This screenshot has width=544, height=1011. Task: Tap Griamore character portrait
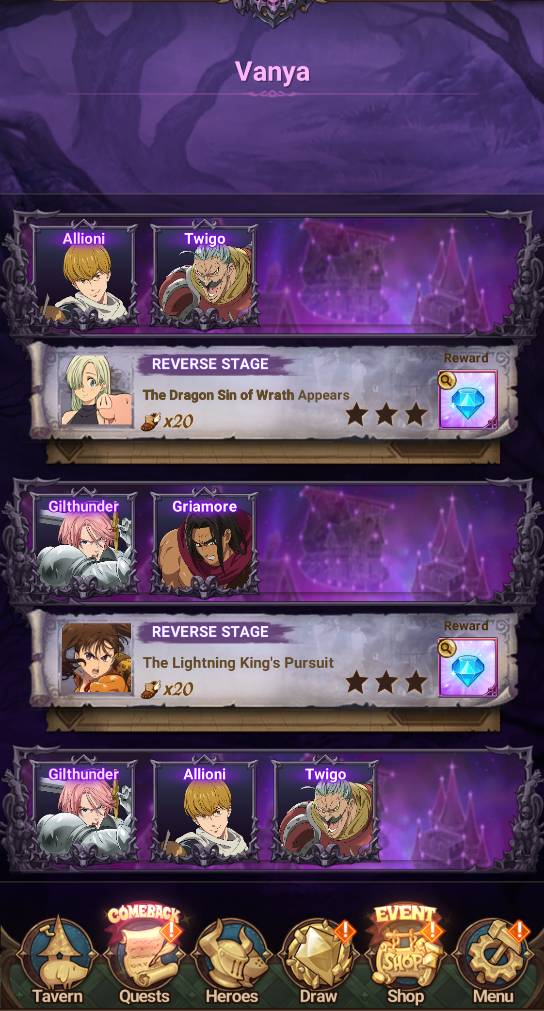pos(205,543)
